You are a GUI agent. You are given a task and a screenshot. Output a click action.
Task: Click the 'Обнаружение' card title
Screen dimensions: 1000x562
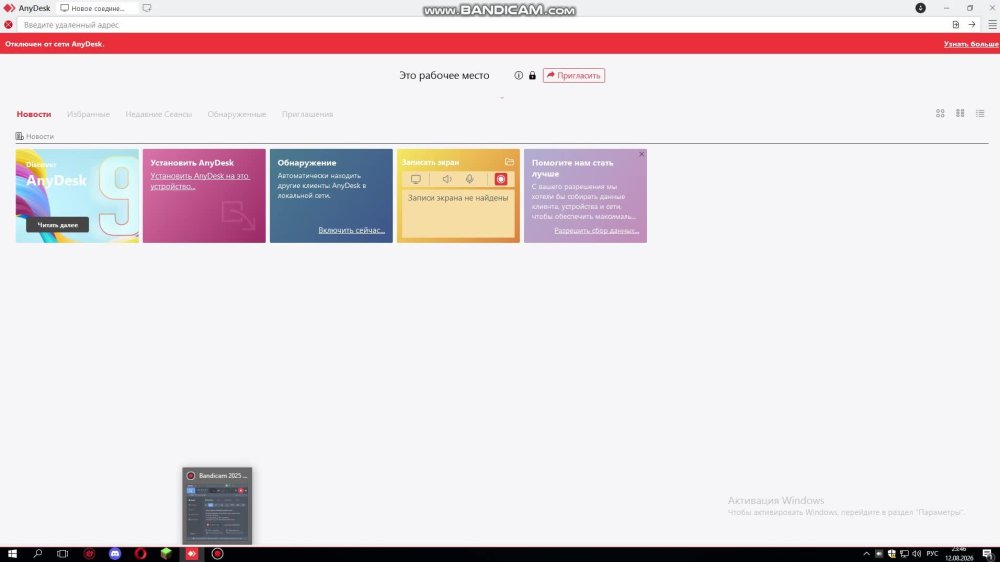click(x=307, y=163)
